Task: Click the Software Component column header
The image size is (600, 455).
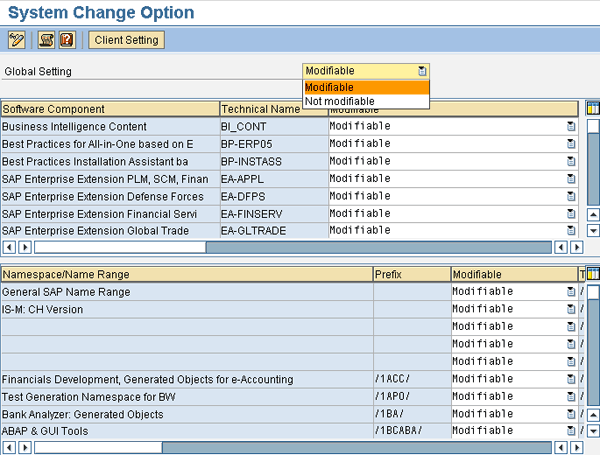Action: coord(110,109)
